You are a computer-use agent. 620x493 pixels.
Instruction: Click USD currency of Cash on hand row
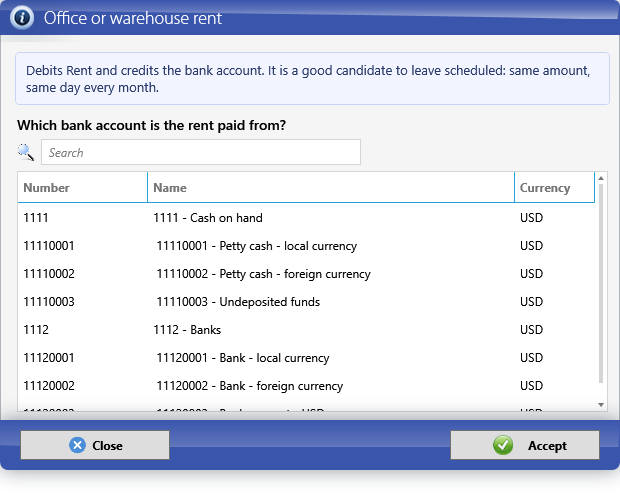click(x=531, y=217)
